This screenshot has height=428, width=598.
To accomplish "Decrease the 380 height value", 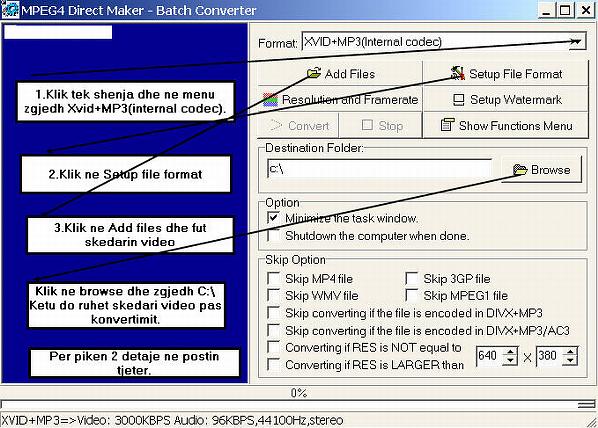I will click(x=570, y=360).
